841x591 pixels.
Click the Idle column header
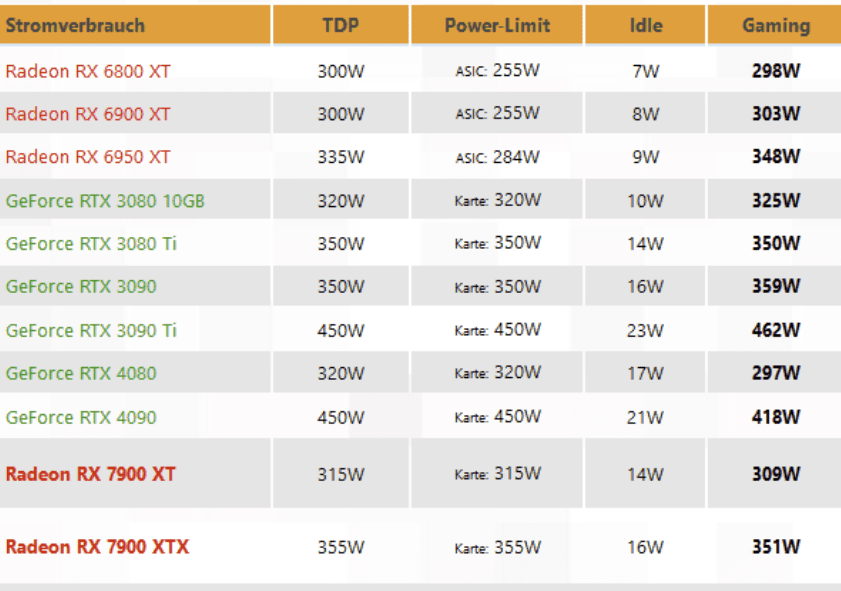646,25
